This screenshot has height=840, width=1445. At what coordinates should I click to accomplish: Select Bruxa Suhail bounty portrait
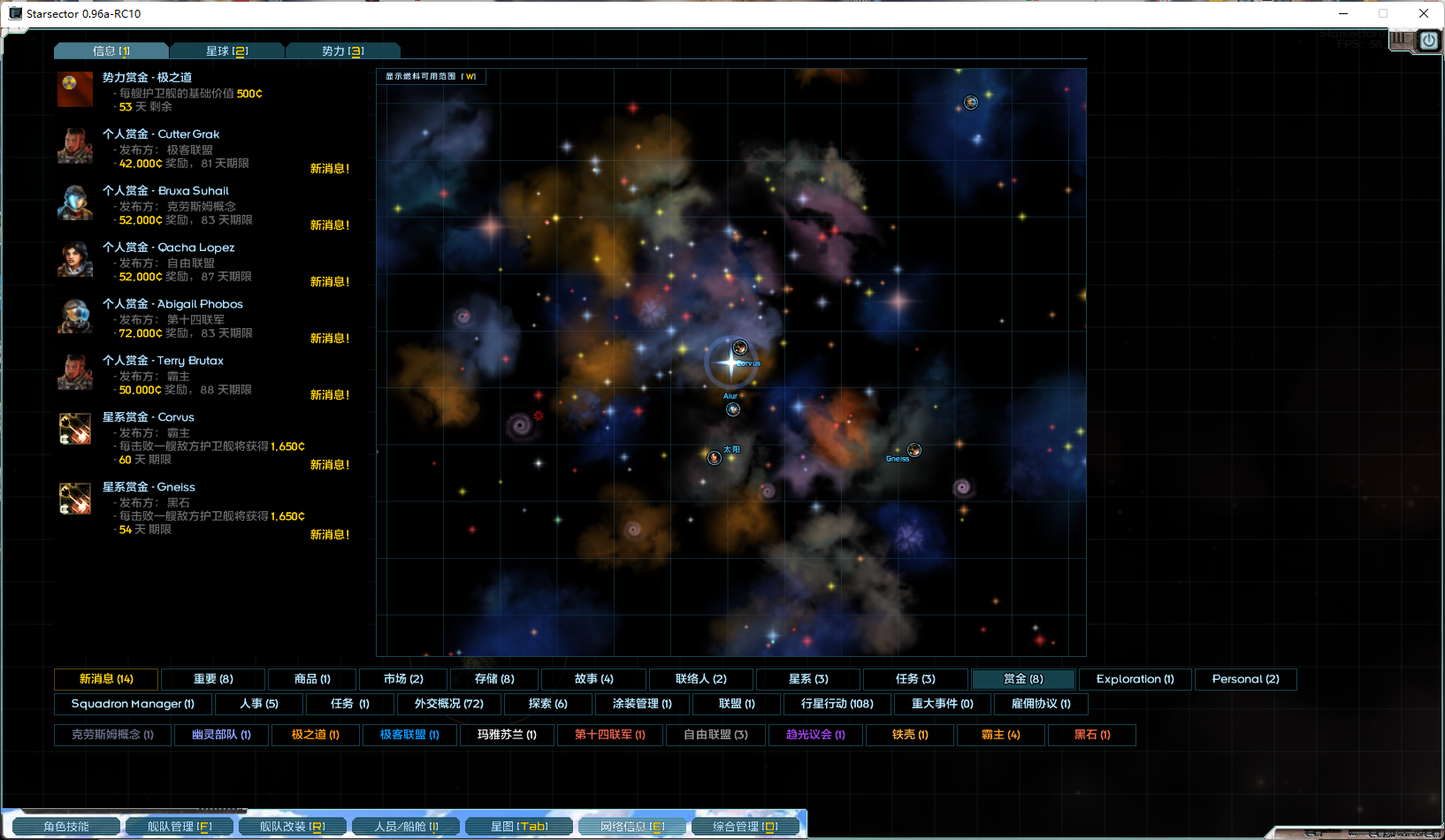(75, 202)
